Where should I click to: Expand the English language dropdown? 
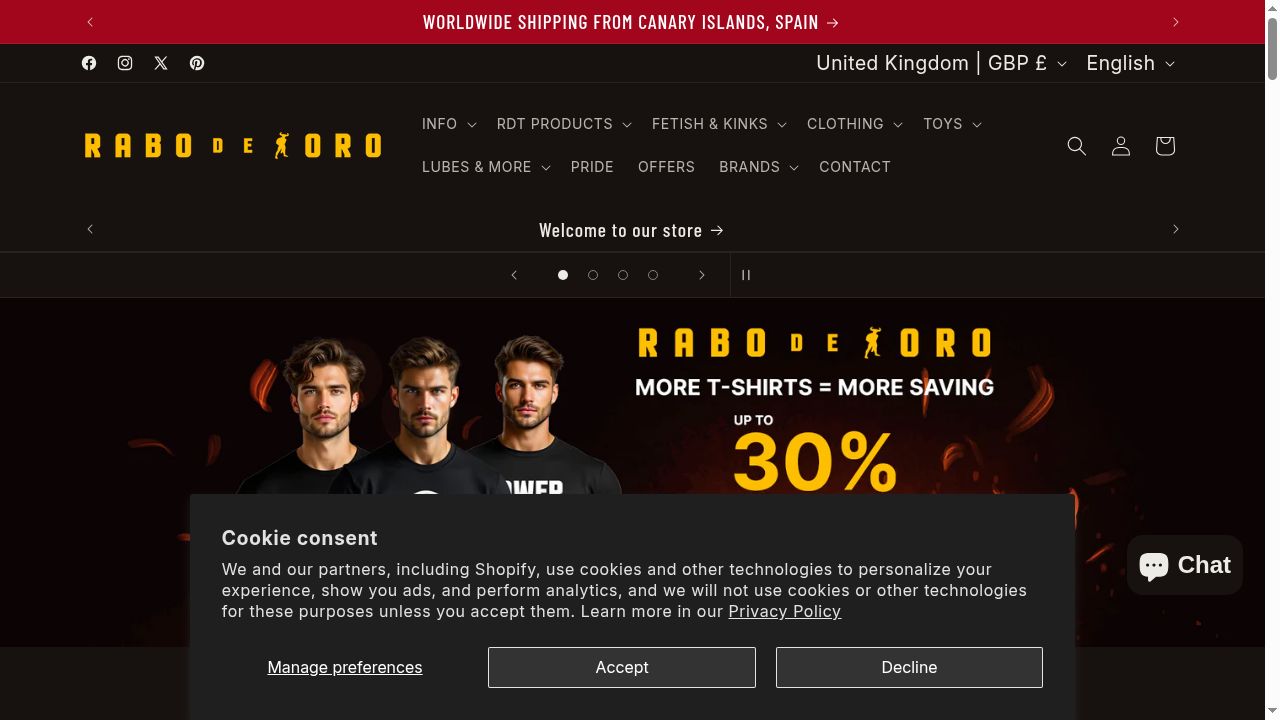[1130, 63]
